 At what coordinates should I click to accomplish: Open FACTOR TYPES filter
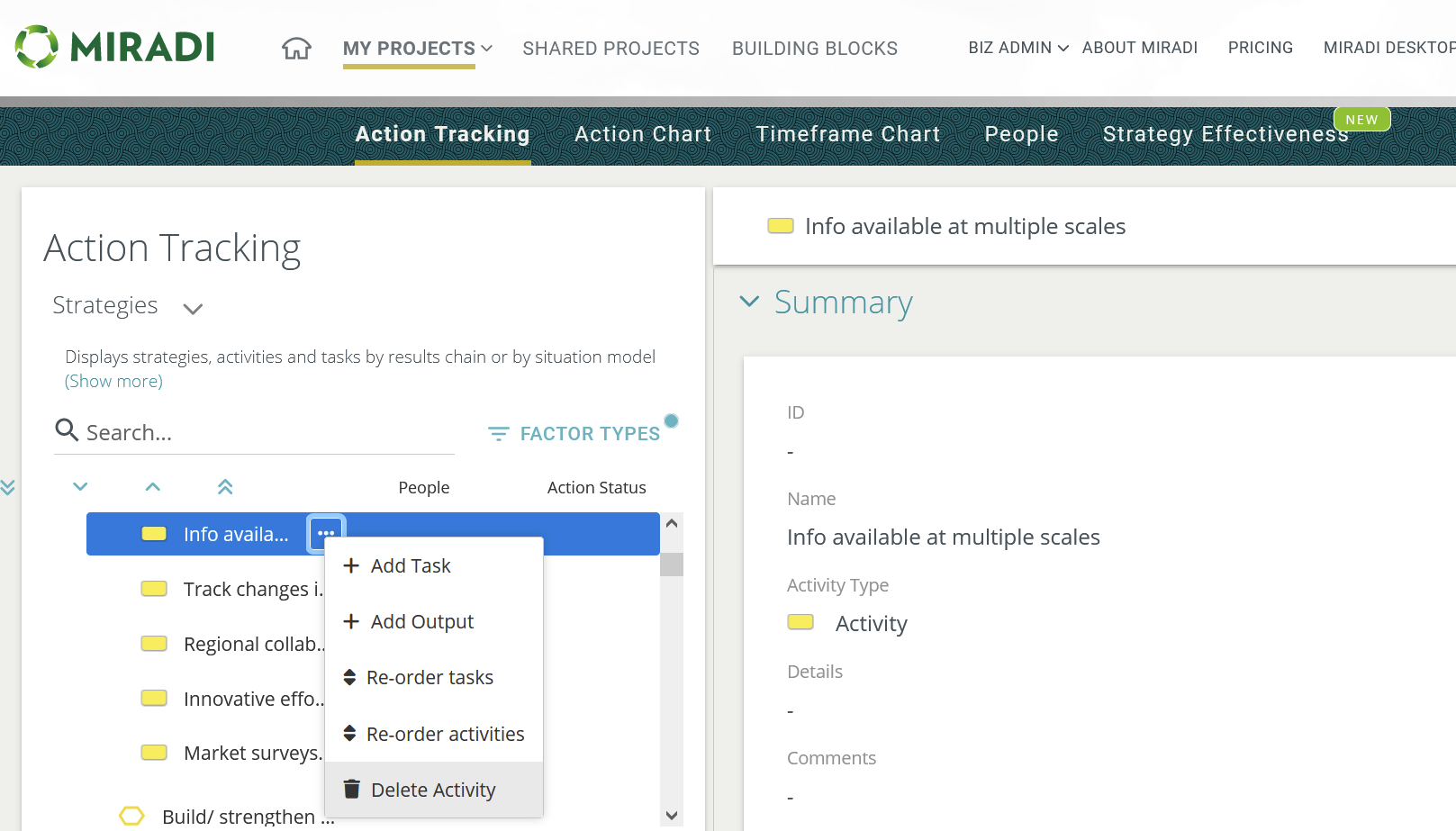click(x=574, y=434)
